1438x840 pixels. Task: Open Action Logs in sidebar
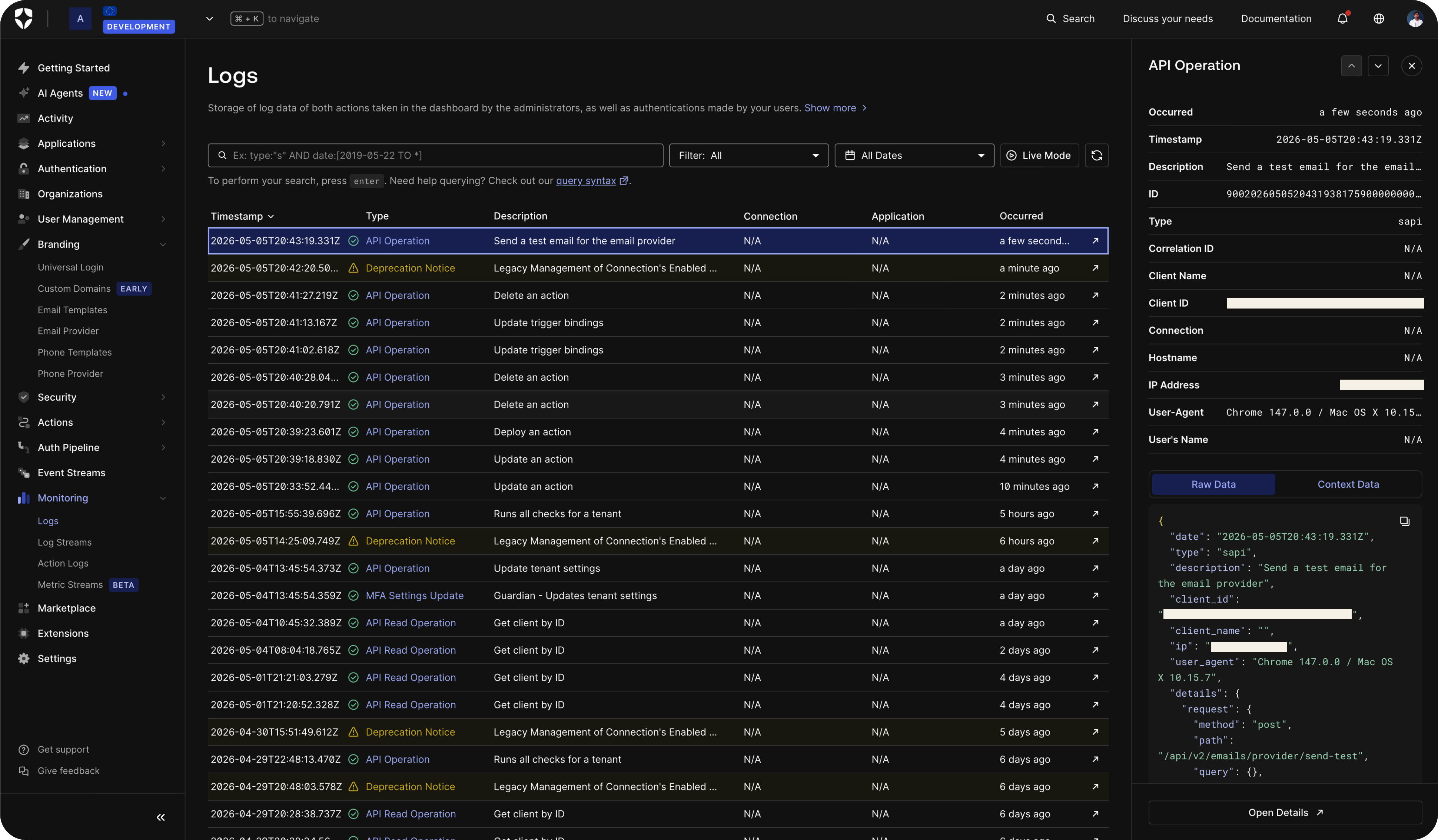[63, 563]
